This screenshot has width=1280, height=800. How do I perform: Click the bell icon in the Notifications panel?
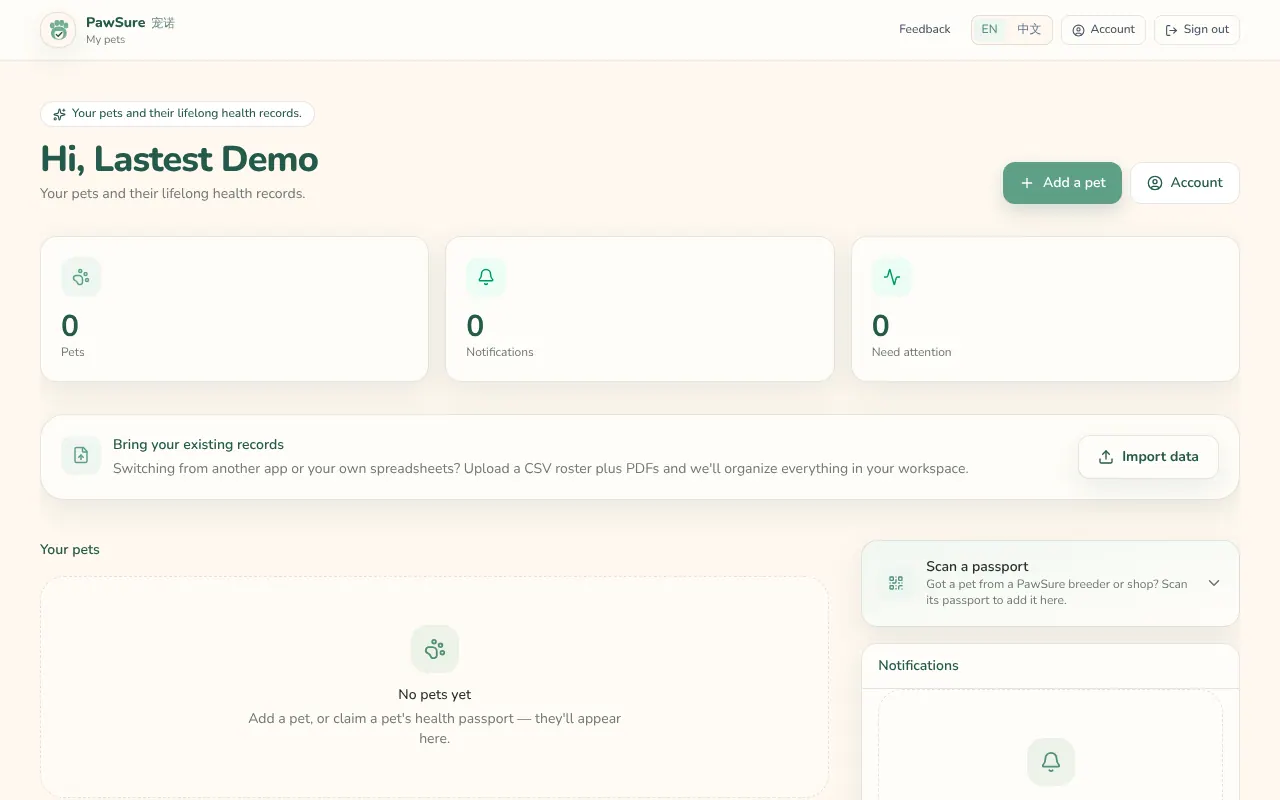pos(1051,762)
